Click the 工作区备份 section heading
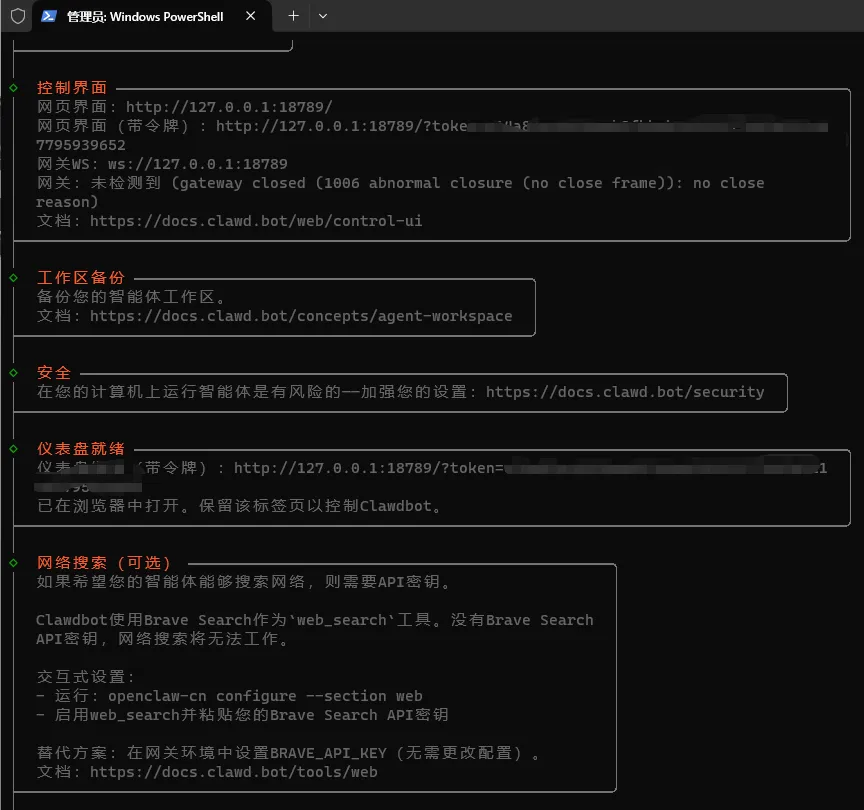Viewport: 864px width, 810px height. click(81, 278)
